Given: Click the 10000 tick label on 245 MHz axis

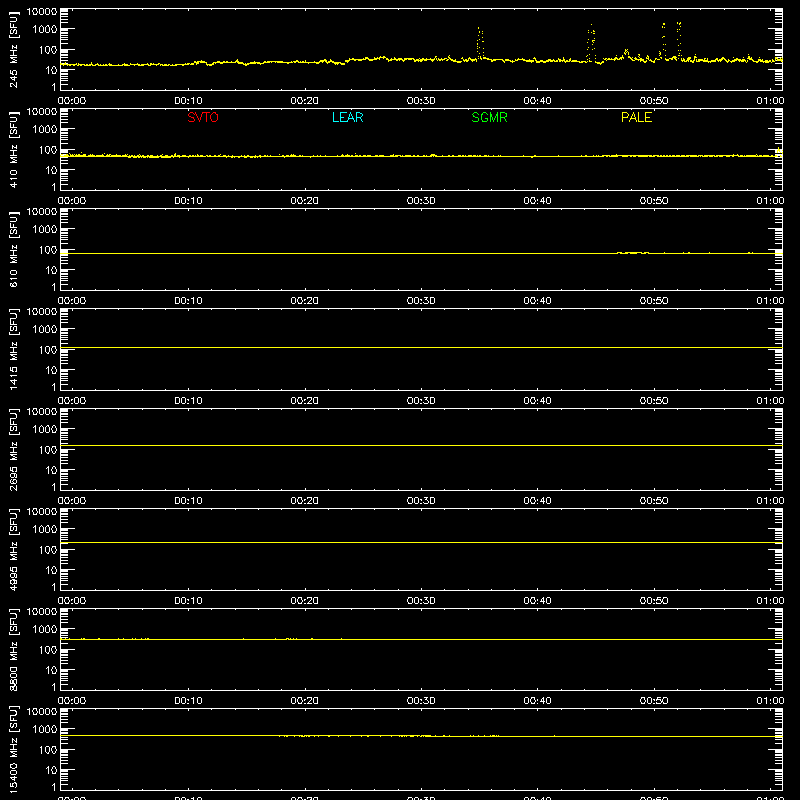Looking at the screenshot, I should (x=42, y=12).
